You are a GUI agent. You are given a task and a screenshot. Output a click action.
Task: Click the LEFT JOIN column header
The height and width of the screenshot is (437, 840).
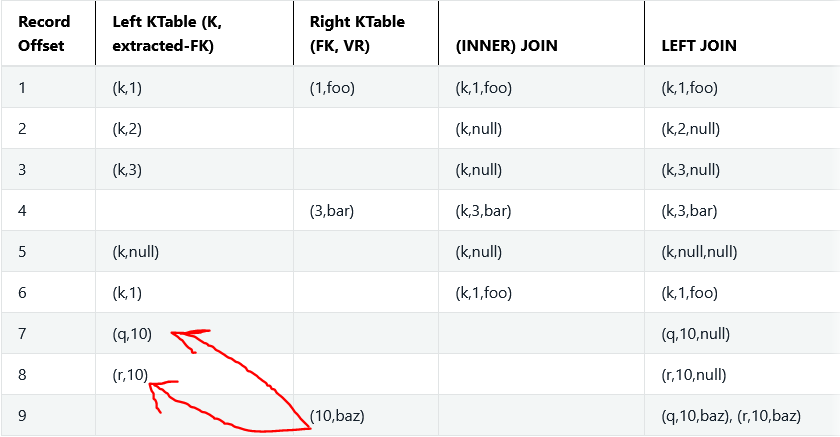[699, 46]
